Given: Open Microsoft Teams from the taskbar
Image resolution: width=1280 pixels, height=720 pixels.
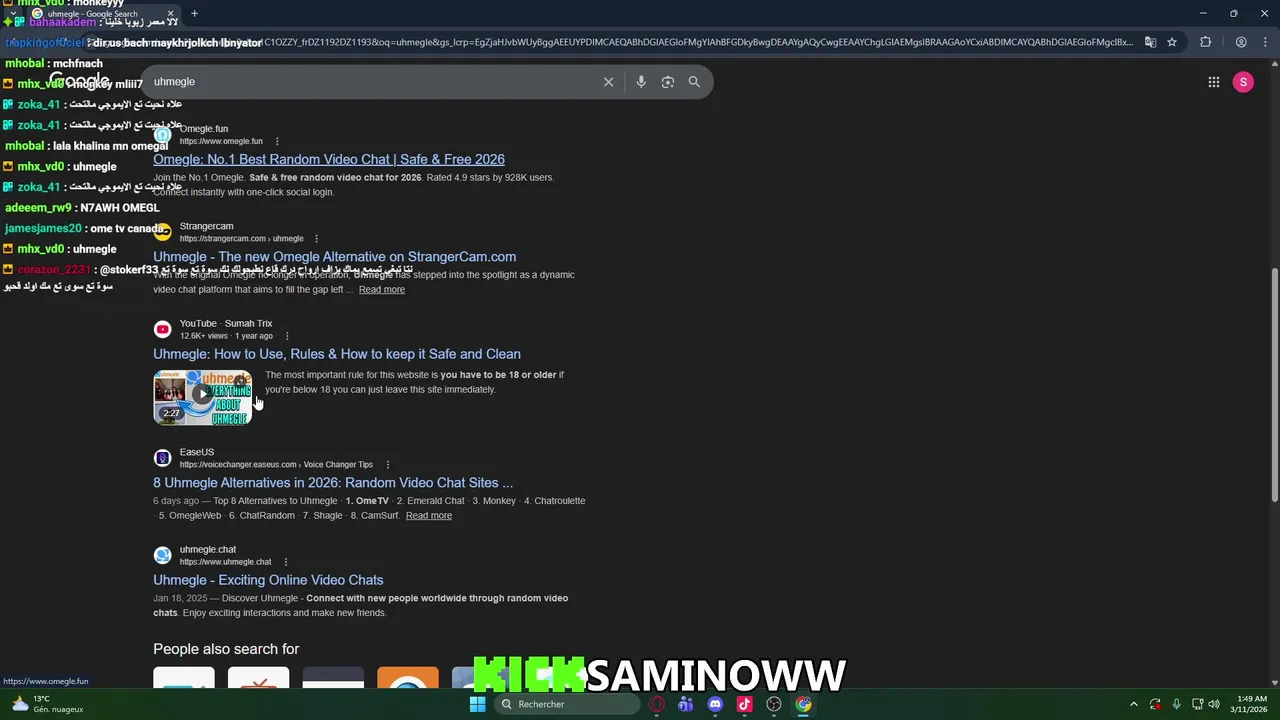Looking at the screenshot, I should tap(685, 704).
